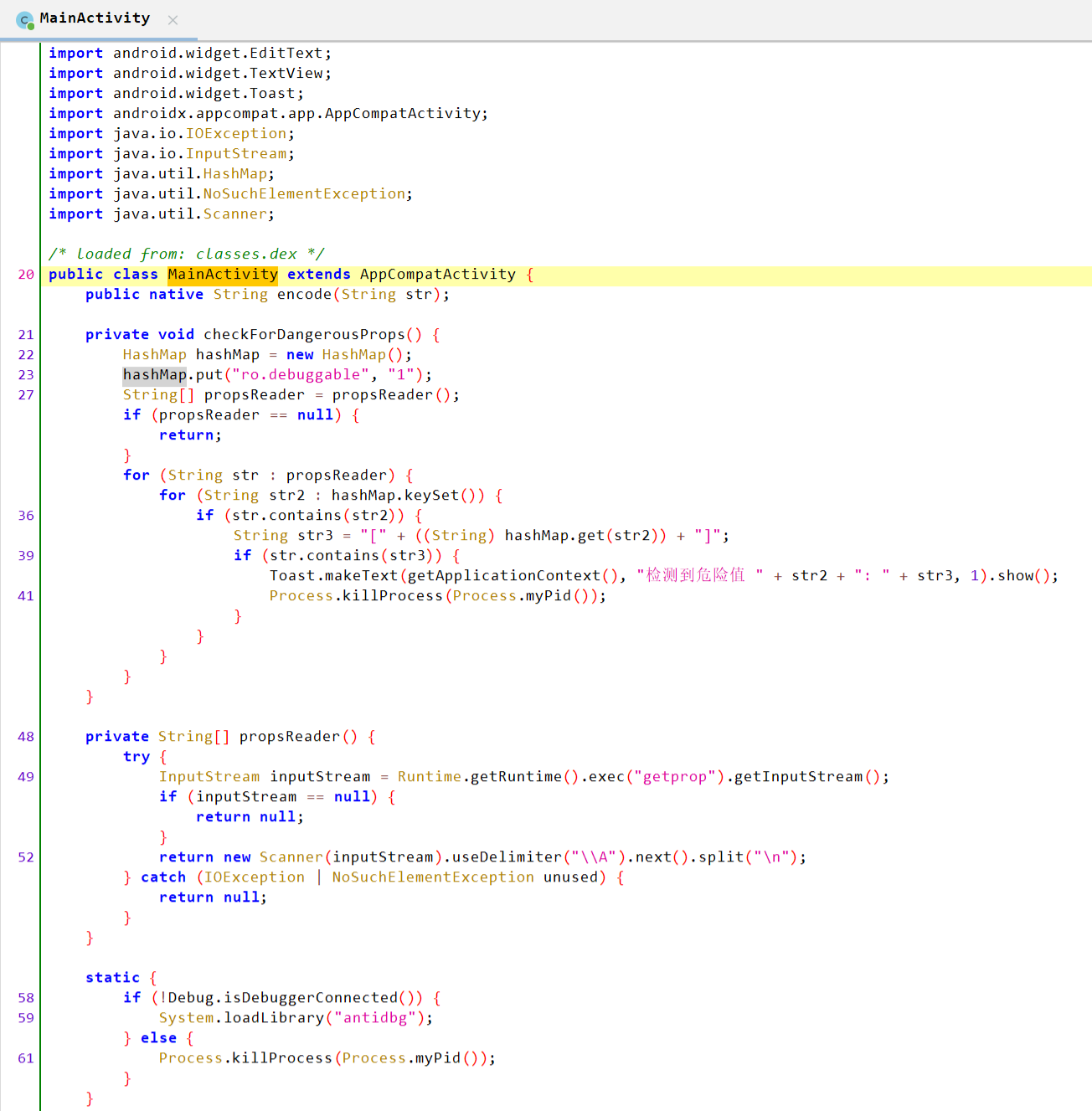Click the highlighted MainActivity class name
The height and width of the screenshot is (1111, 1092).
coord(222,275)
